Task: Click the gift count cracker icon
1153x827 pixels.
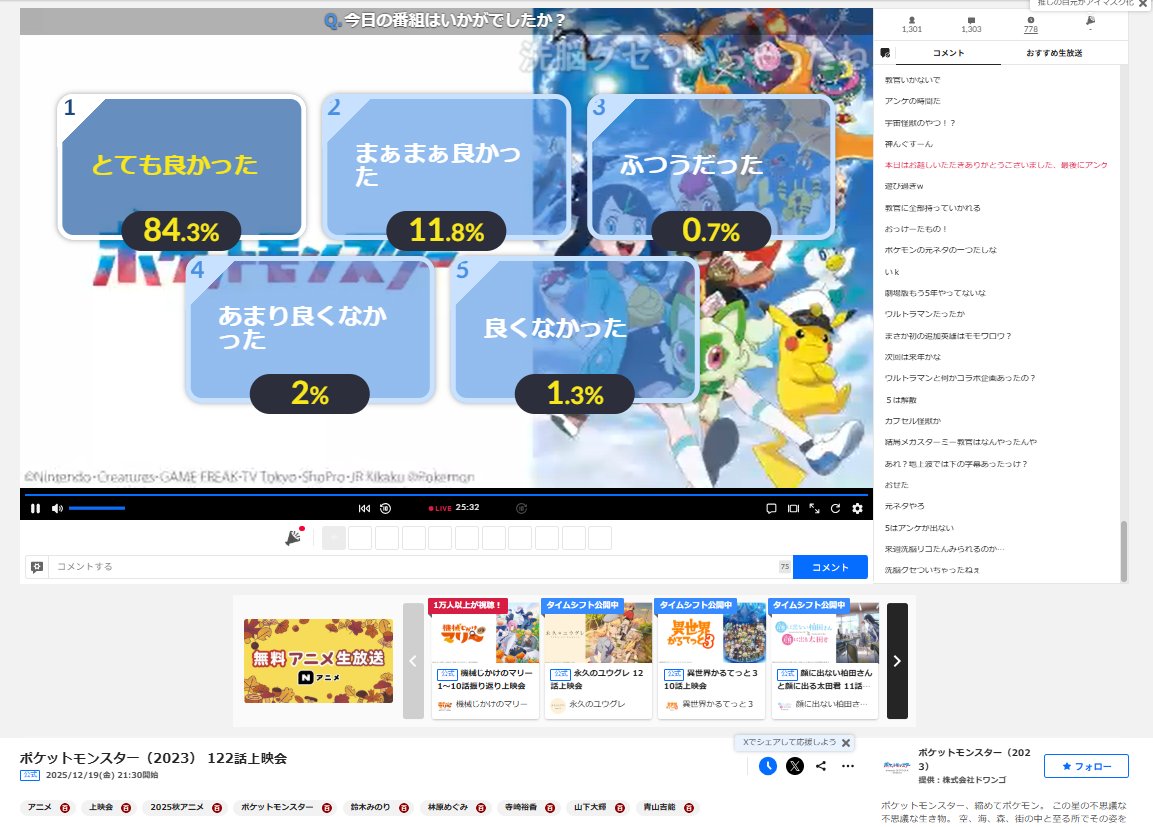Action: (1090, 21)
